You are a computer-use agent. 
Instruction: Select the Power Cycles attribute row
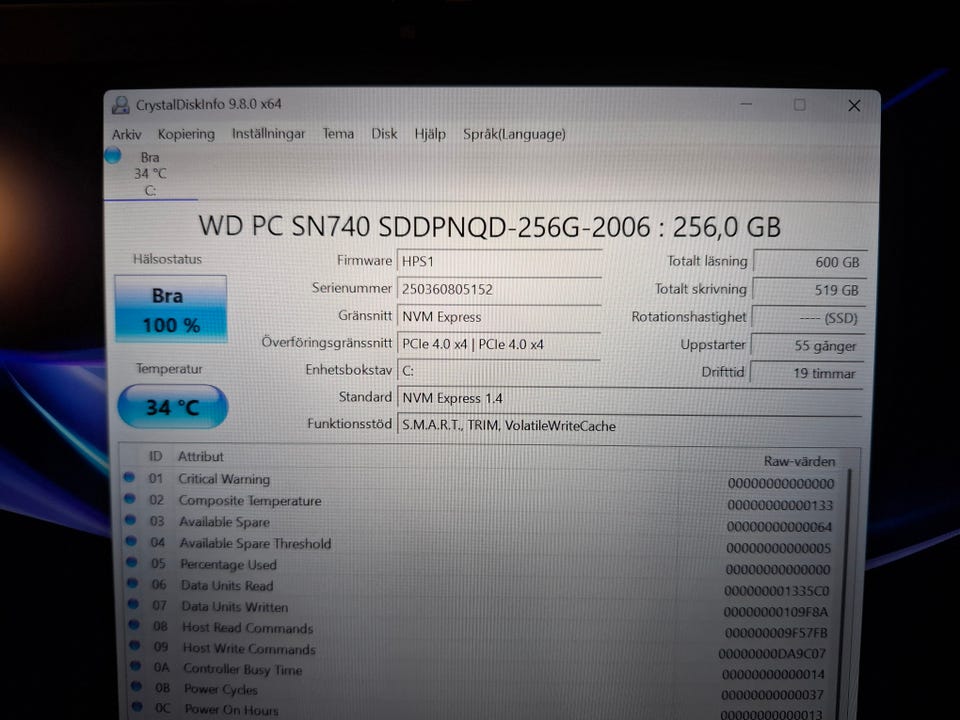click(481, 691)
